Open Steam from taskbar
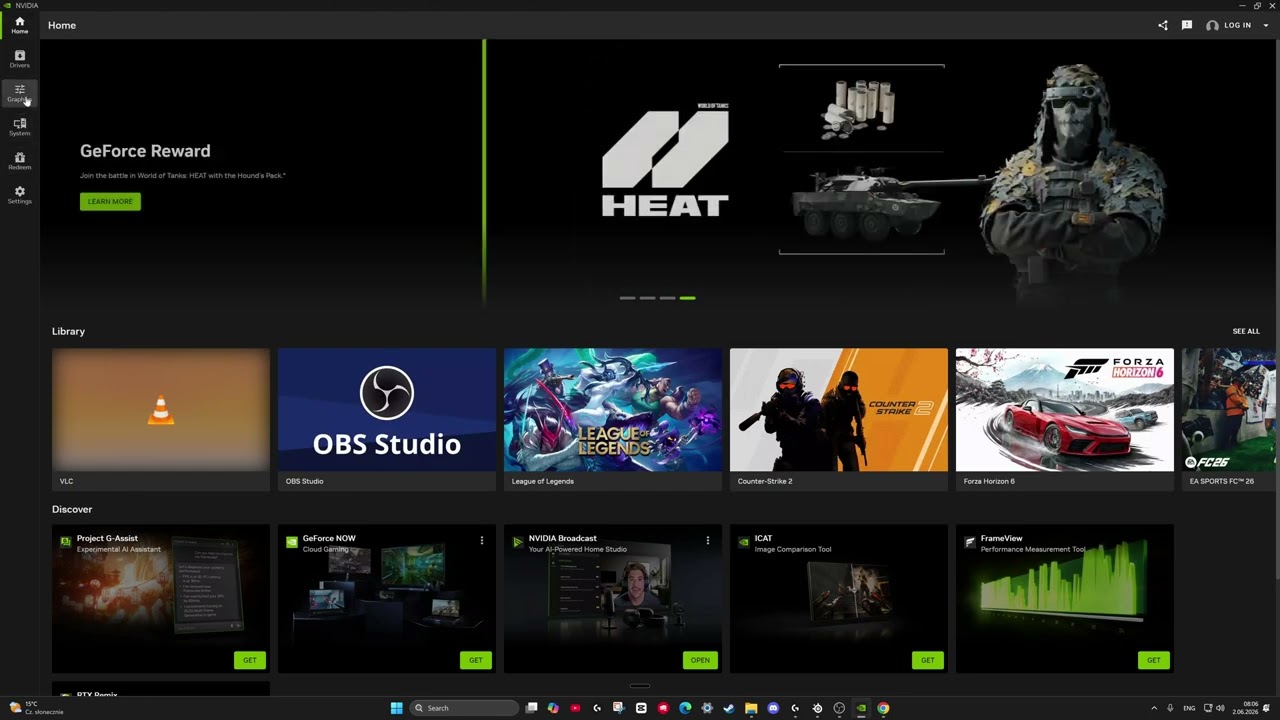 729,708
